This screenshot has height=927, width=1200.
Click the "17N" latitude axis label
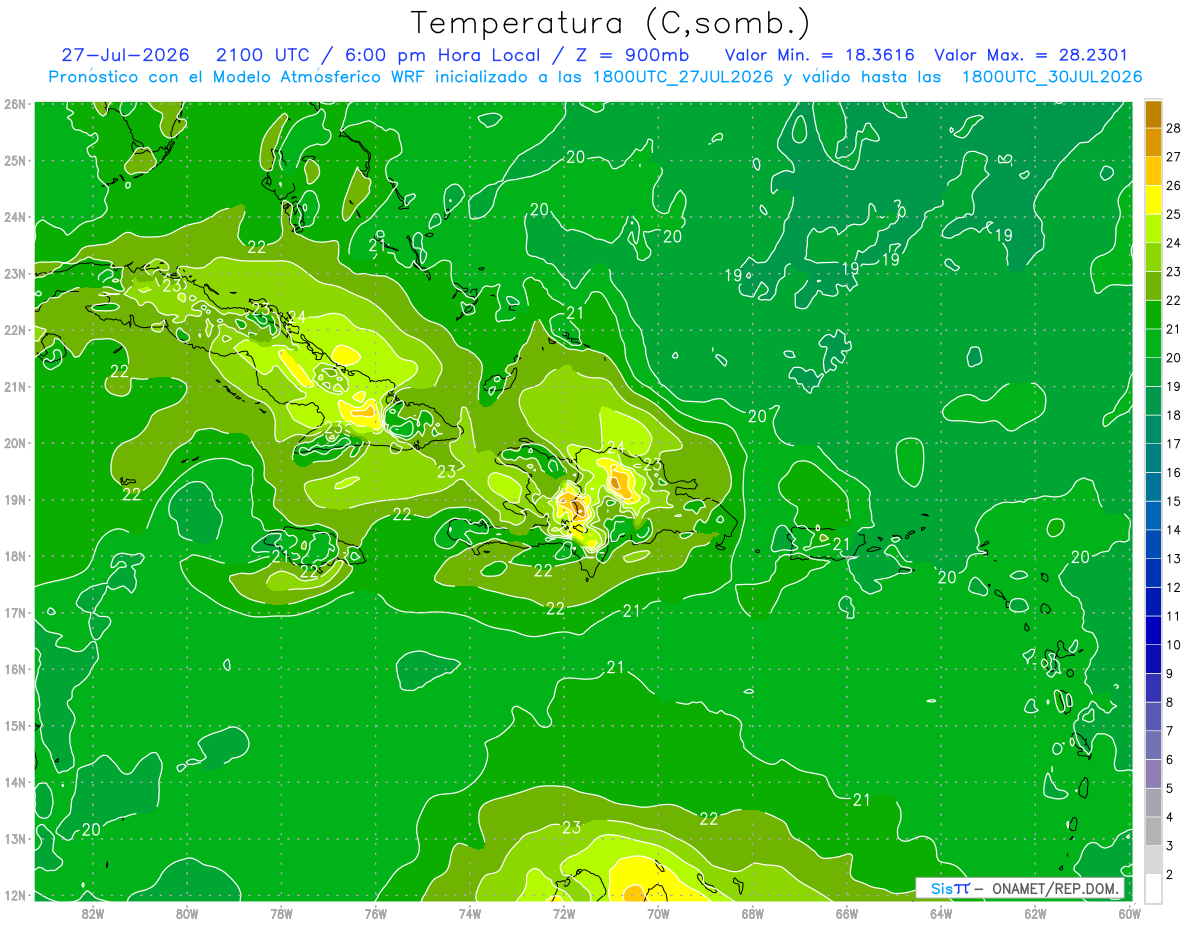[15, 612]
